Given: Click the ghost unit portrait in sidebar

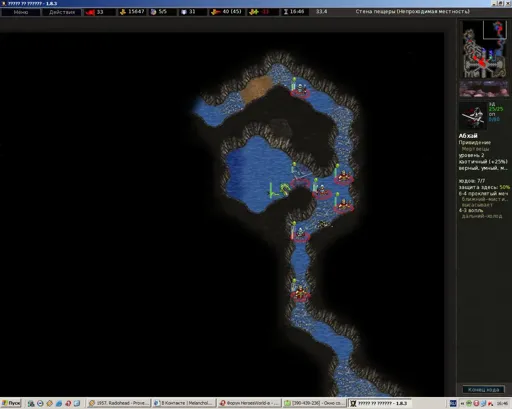Looking at the screenshot, I should [473, 116].
